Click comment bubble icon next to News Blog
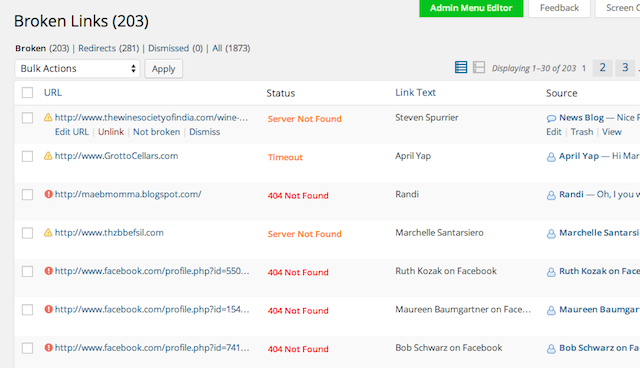 point(551,118)
